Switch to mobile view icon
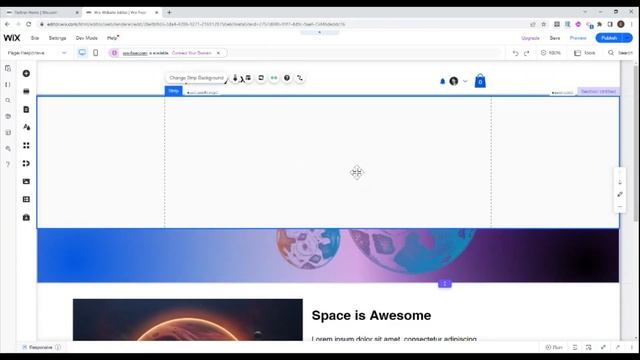This screenshot has height=360, width=640. tap(96, 53)
